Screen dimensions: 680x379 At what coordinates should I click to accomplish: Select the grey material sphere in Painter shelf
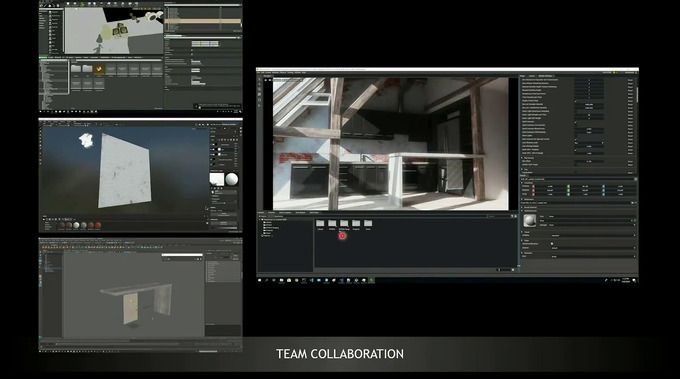(x=84, y=225)
